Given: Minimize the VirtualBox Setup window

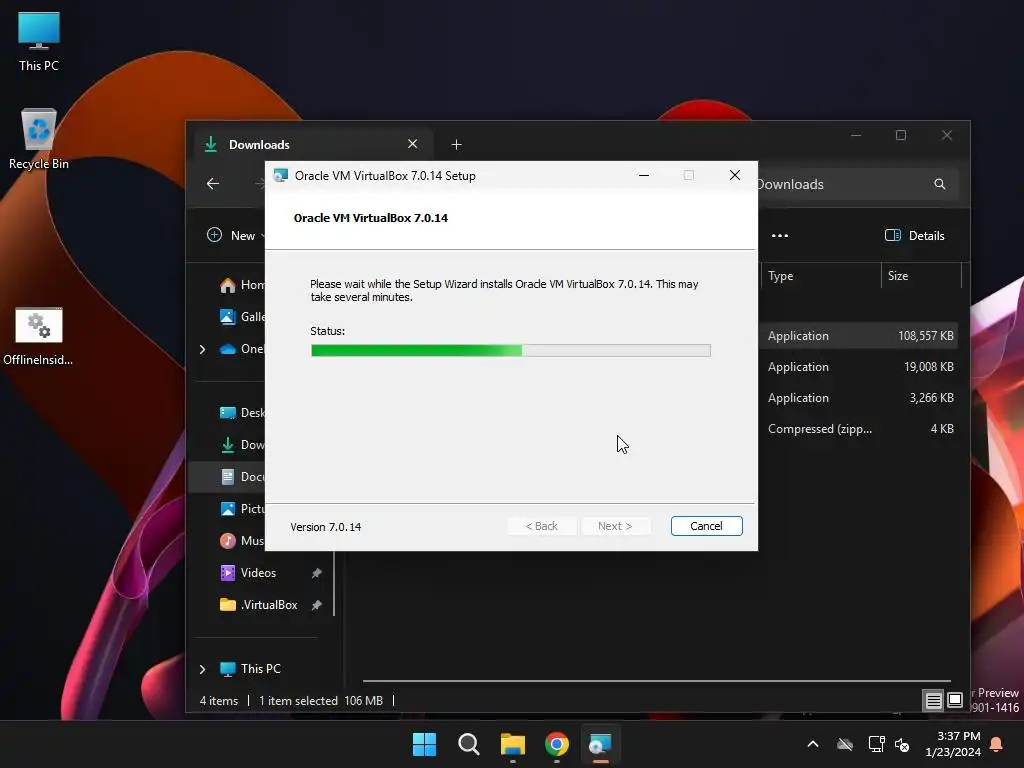Looking at the screenshot, I should [643, 175].
